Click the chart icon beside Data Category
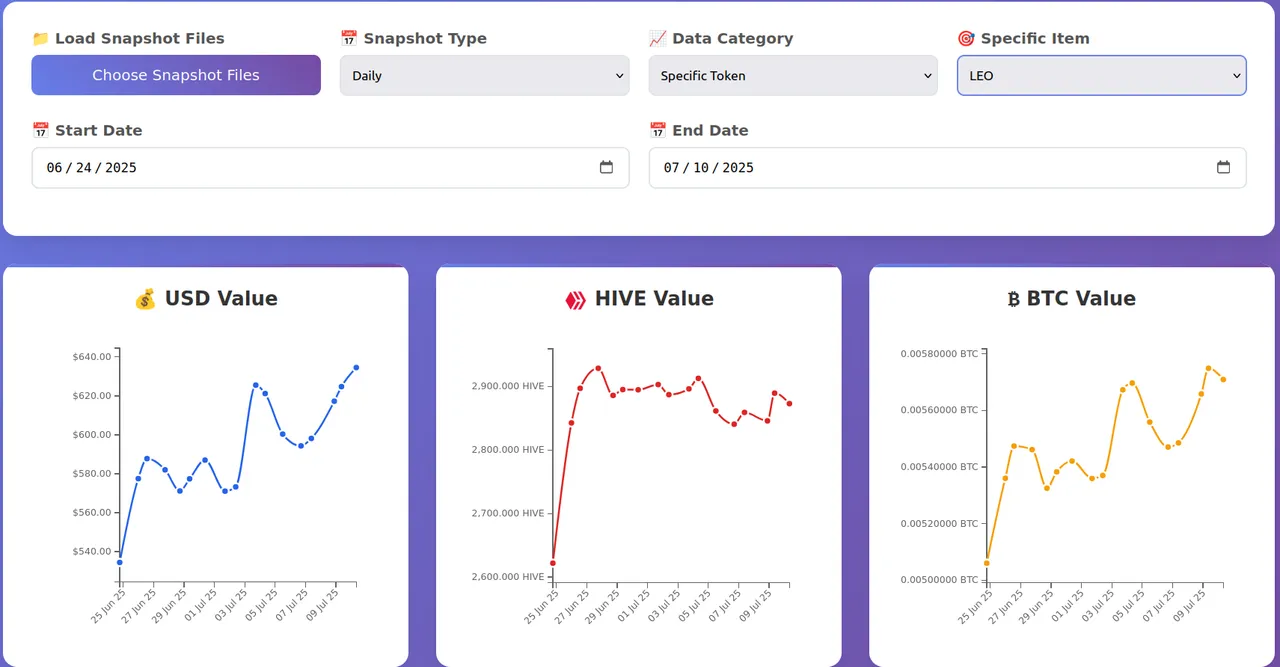 (657, 39)
